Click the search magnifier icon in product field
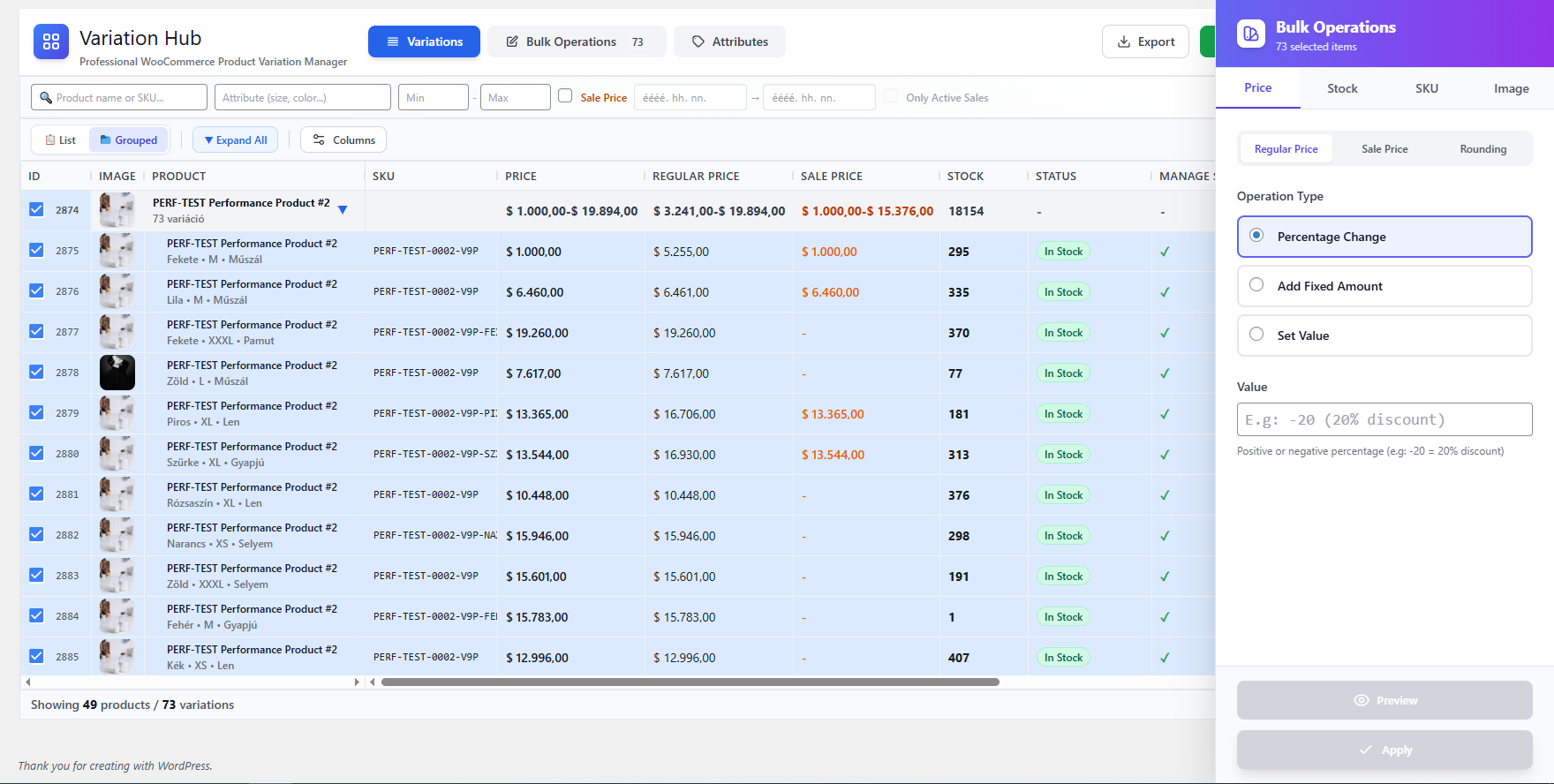This screenshot has width=1554, height=784. click(46, 98)
